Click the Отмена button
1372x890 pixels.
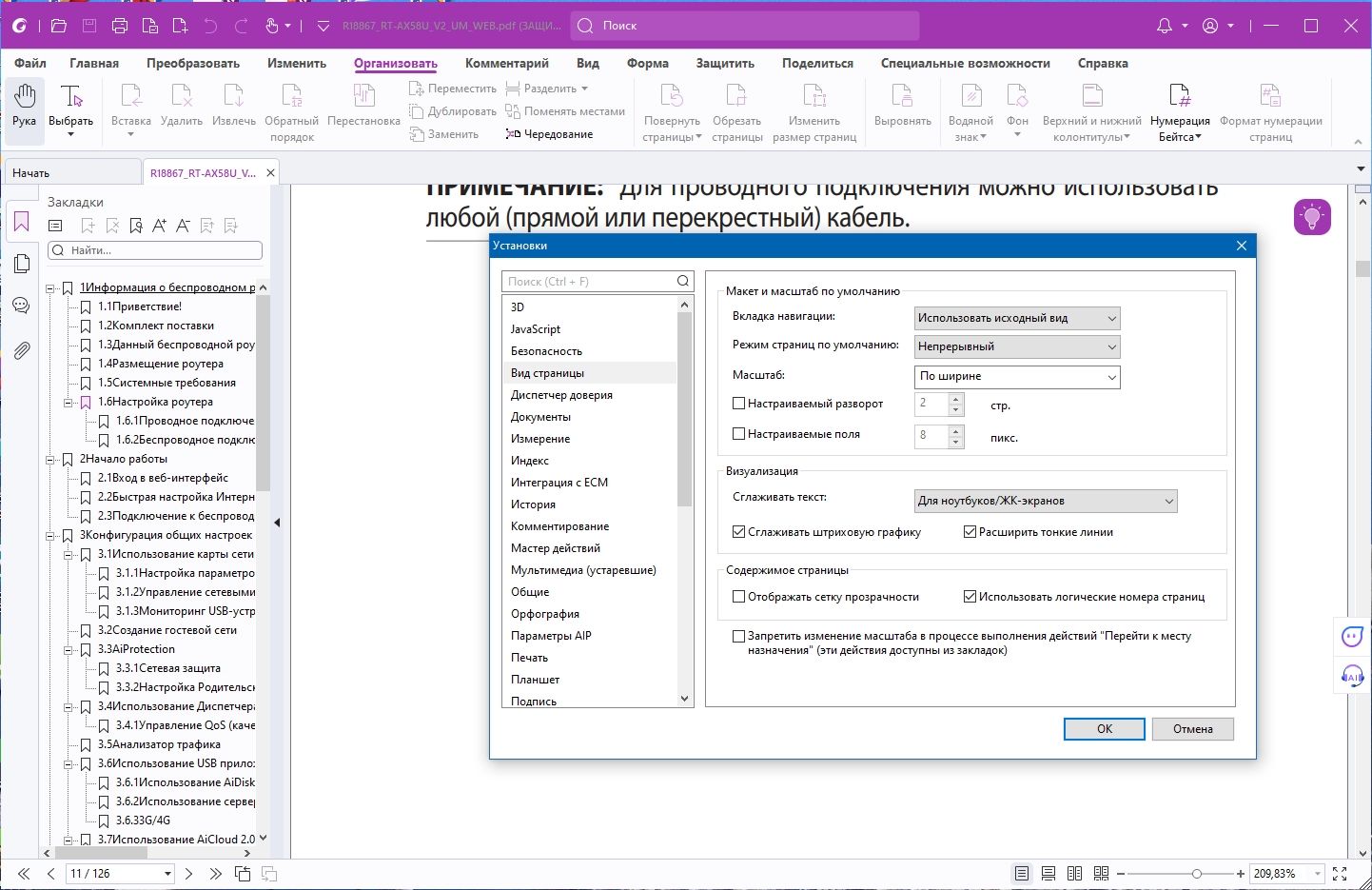click(x=1192, y=729)
